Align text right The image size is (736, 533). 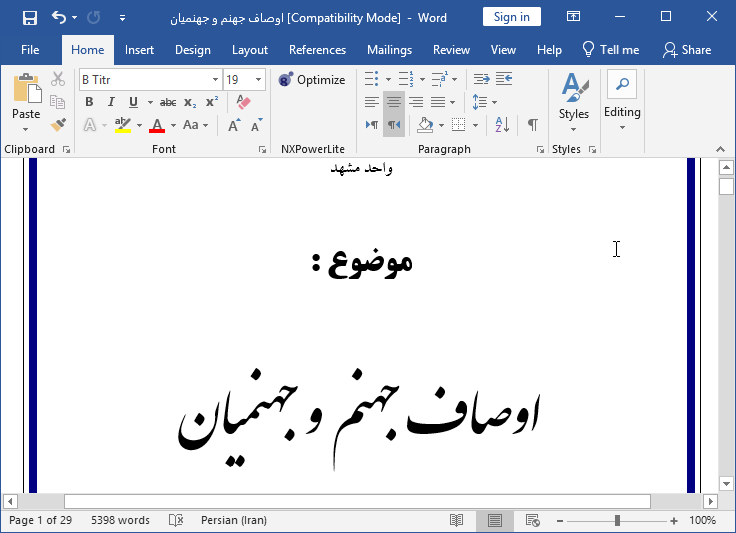click(416, 102)
